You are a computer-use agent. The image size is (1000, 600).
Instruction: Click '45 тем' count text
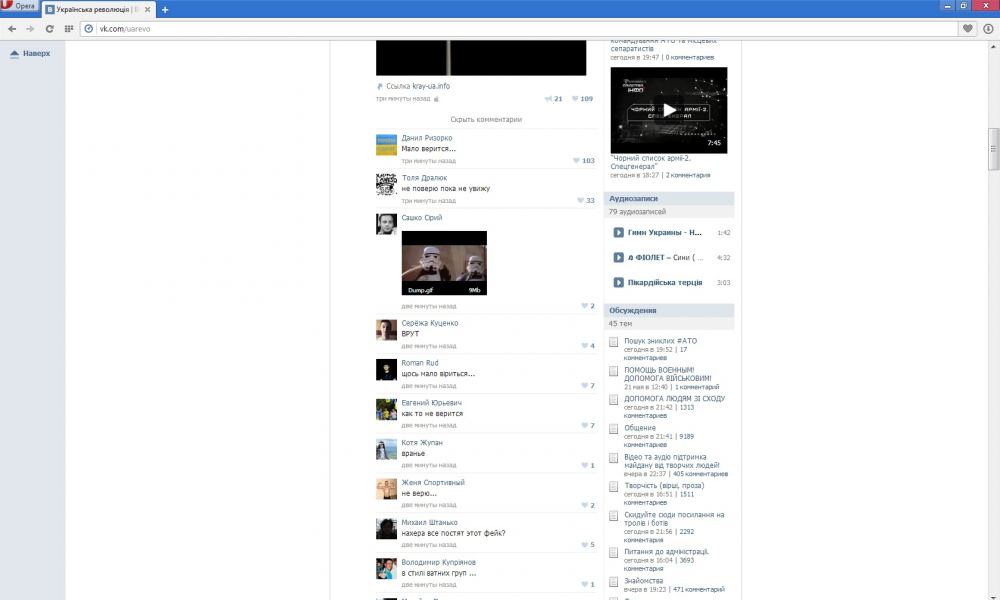pos(620,324)
